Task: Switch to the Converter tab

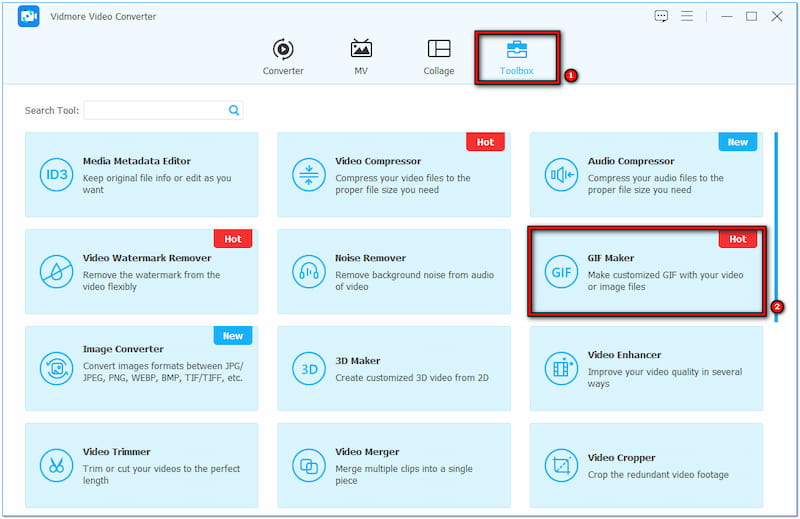Action: [283, 57]
